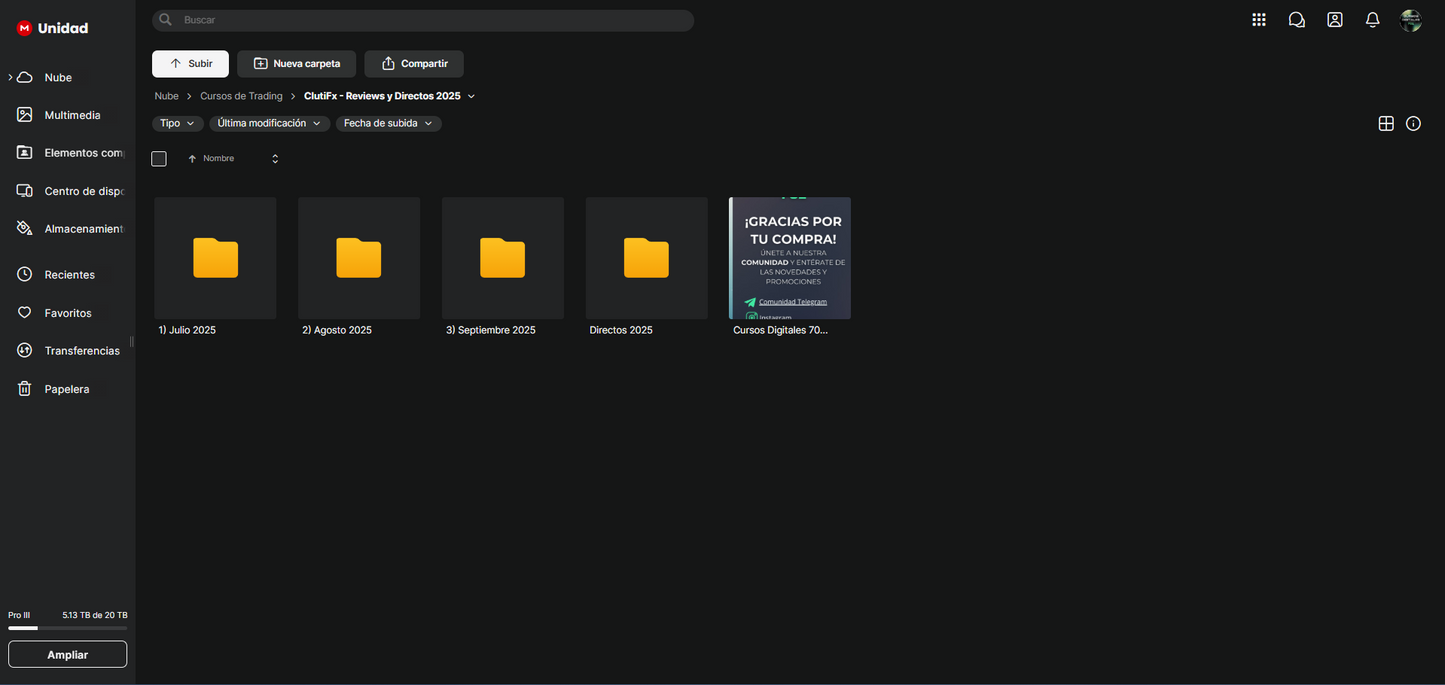The width and height of the screenshot is (1445, 685).
Task: Click the notifications bell icon
Action: tap(1373, 20)
